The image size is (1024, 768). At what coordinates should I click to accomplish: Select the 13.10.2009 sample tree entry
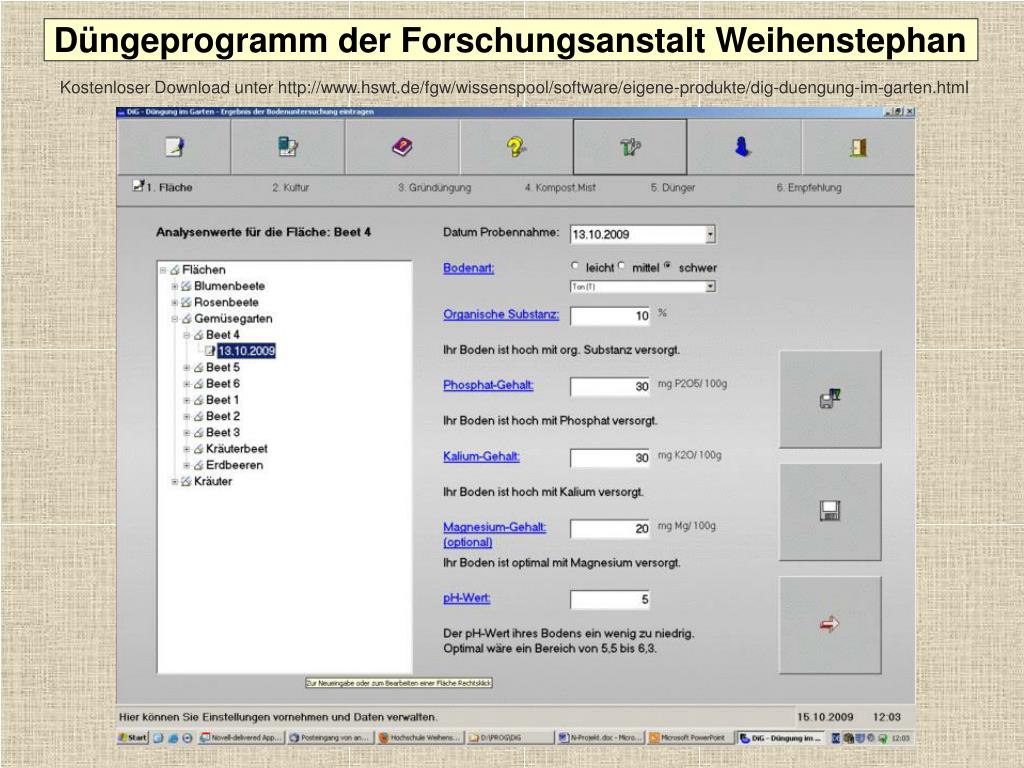[246, 351]
